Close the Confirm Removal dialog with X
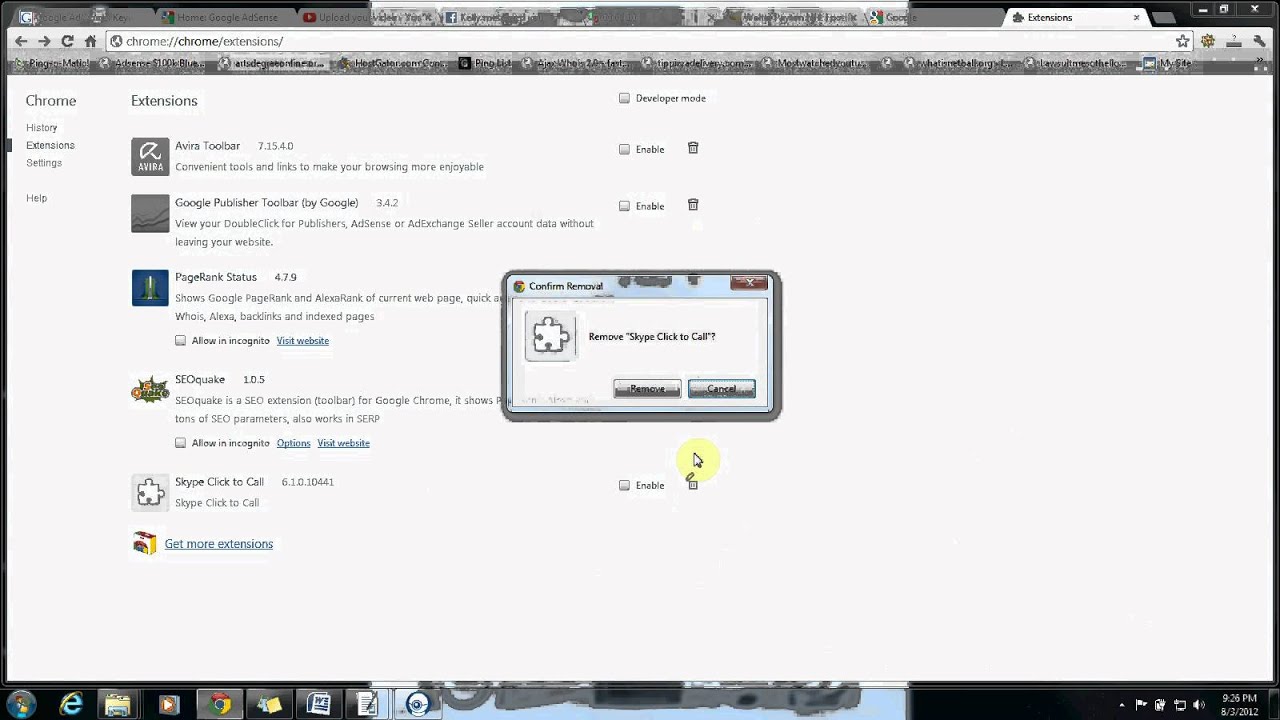The width and height of the screenshot is (1280, 720). click(749, 283)
